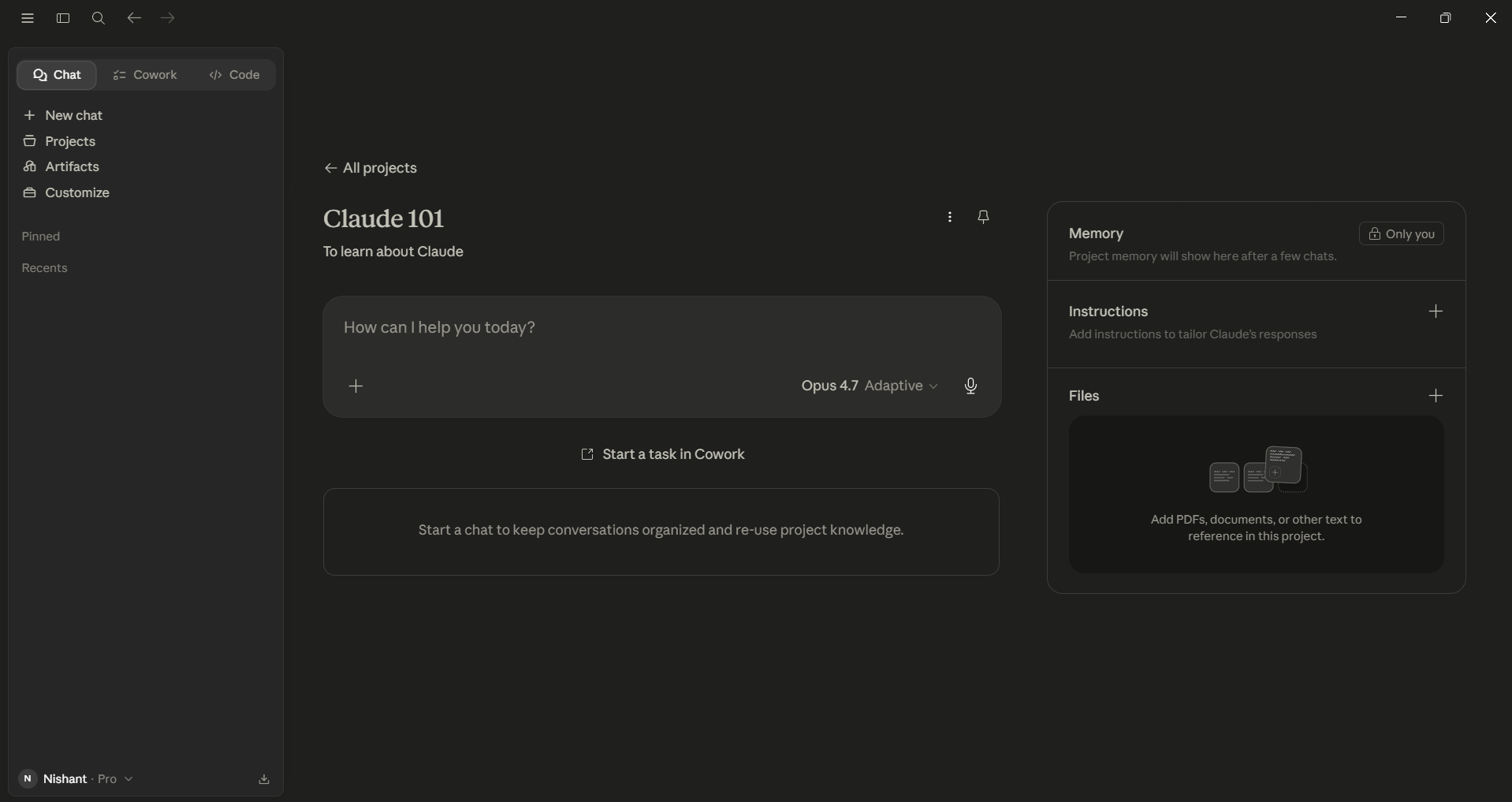Open project options three-dot menu
Screen dimensions: 1512x802
pyautogui.click(x=950, y=218)
